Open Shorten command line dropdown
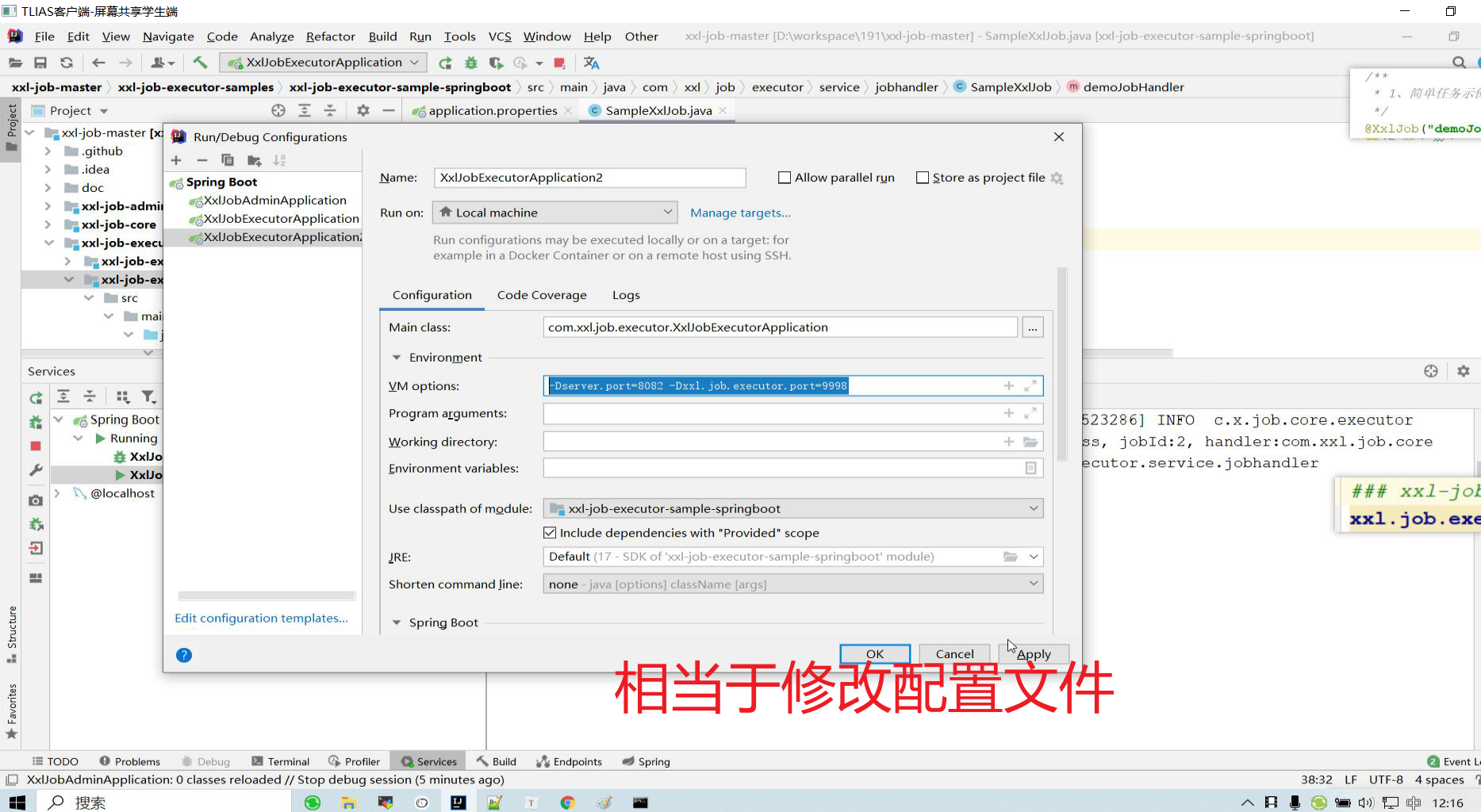This screenshot has height=812, width=1481. click(x=793, y=584)
